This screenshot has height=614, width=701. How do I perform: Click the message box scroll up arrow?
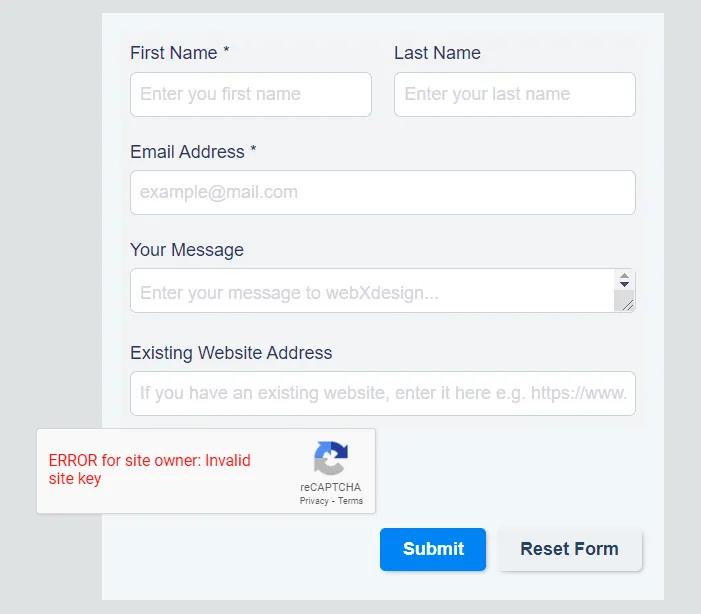tap(625, 276)
